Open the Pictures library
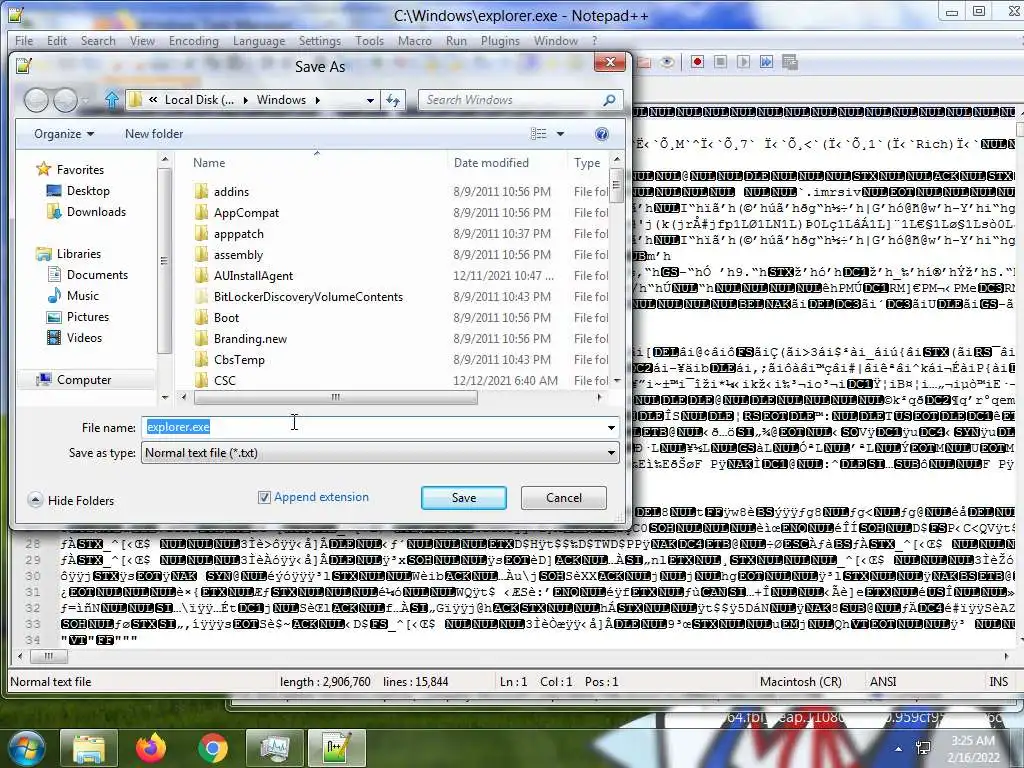The height and width of the screenshot is (768, 1024). (x=88, y=317)
